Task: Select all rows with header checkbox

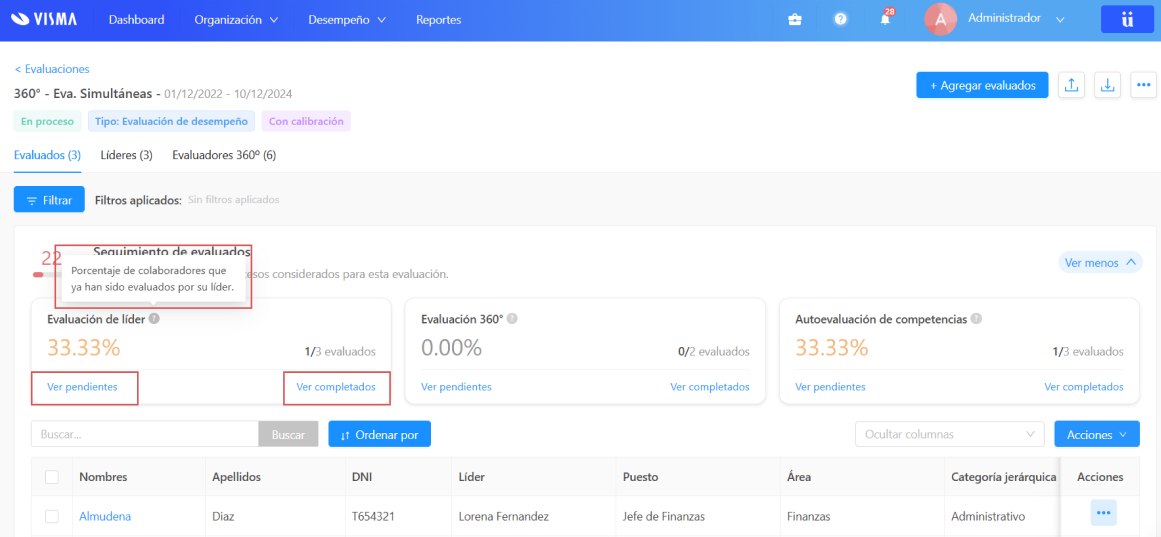Action: [x=52, y=477]
